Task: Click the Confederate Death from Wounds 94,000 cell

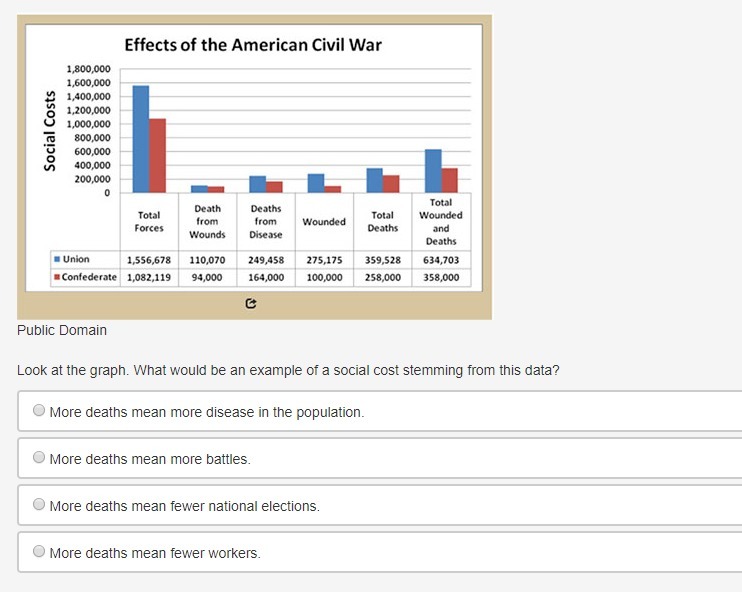Action: [x=207, y=277]
